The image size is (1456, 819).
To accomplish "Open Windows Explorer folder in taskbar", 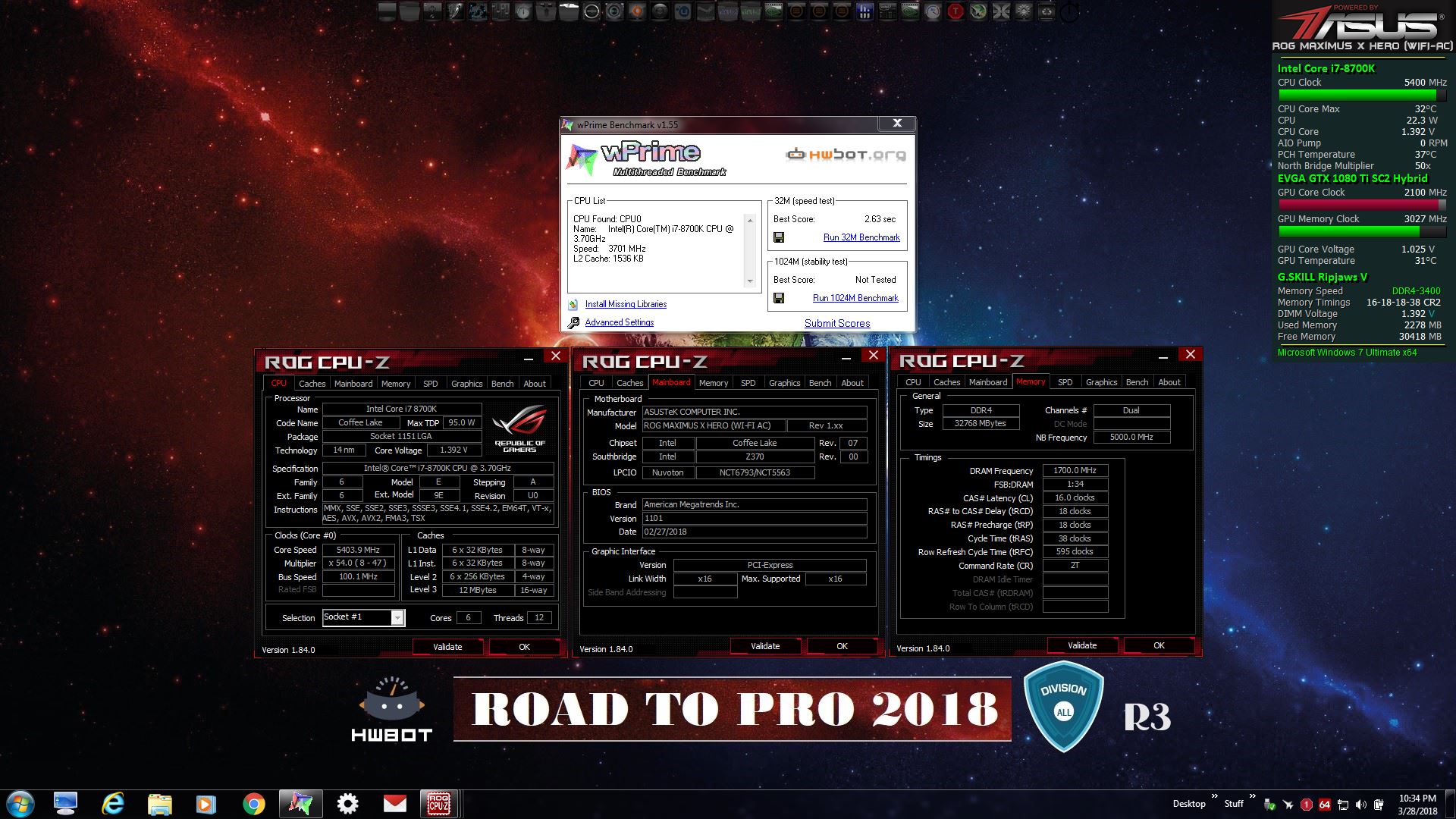I will tap(159, 804).
